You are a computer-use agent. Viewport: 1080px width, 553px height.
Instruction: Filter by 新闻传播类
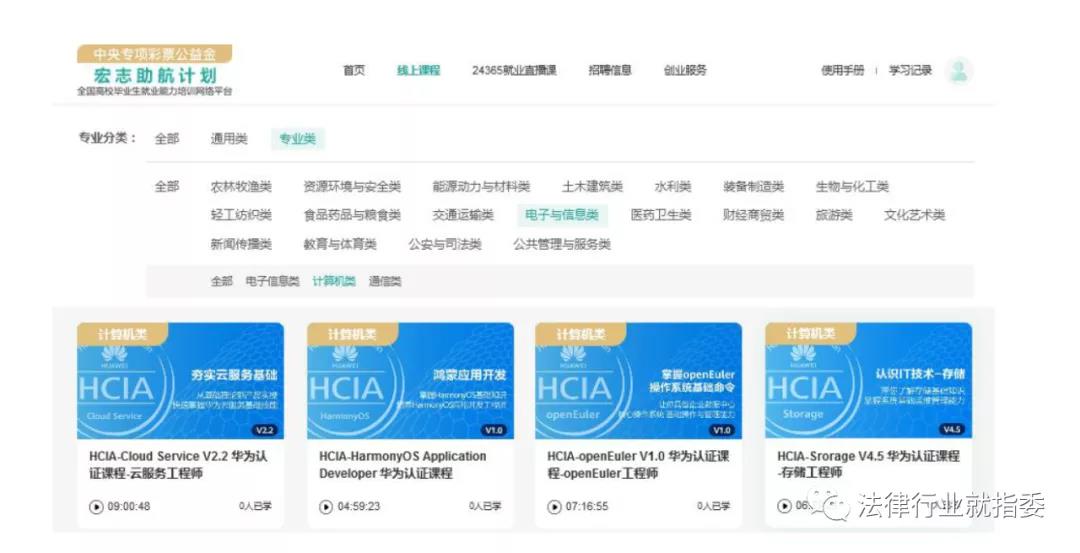(241, 244)
